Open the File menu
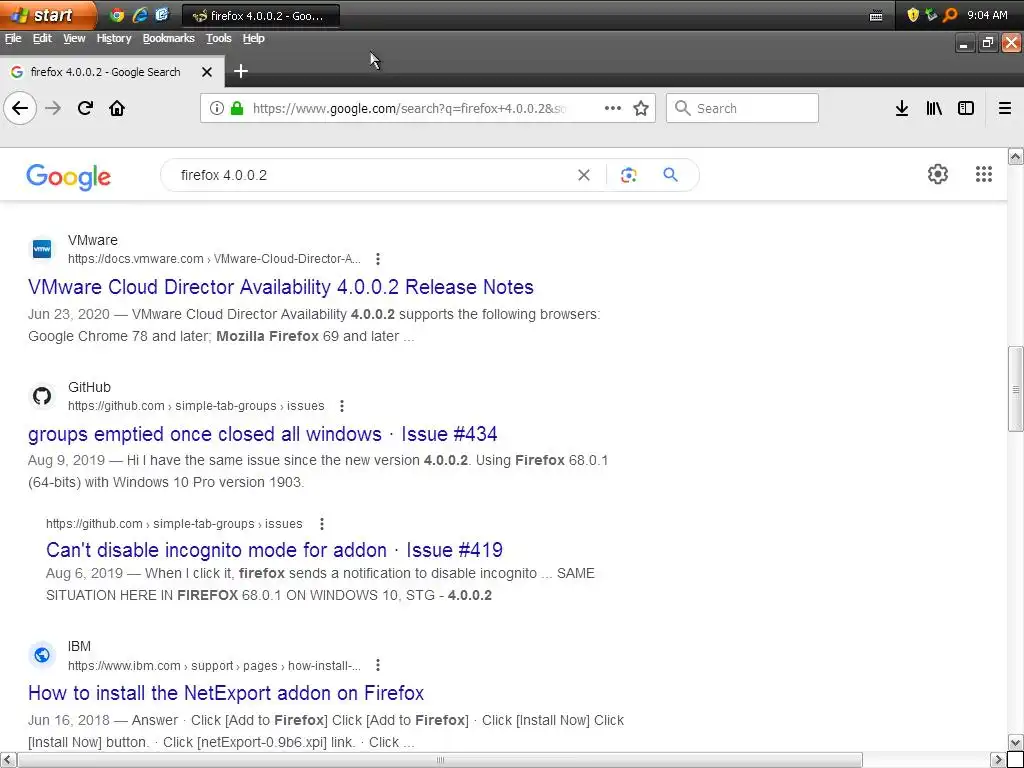The width and height of the screenshot is (1024, 768). [x=13, y=38]
